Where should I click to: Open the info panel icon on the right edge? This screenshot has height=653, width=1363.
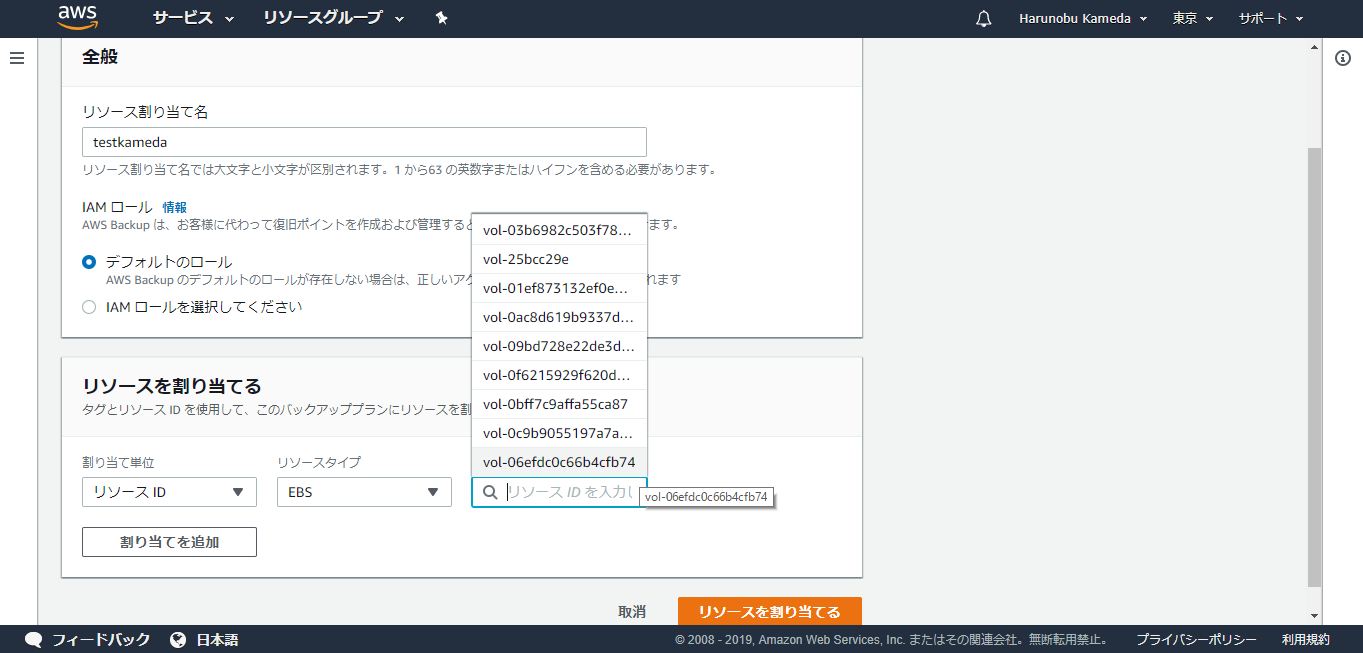pyautogui.click(x=1343, y=58)
